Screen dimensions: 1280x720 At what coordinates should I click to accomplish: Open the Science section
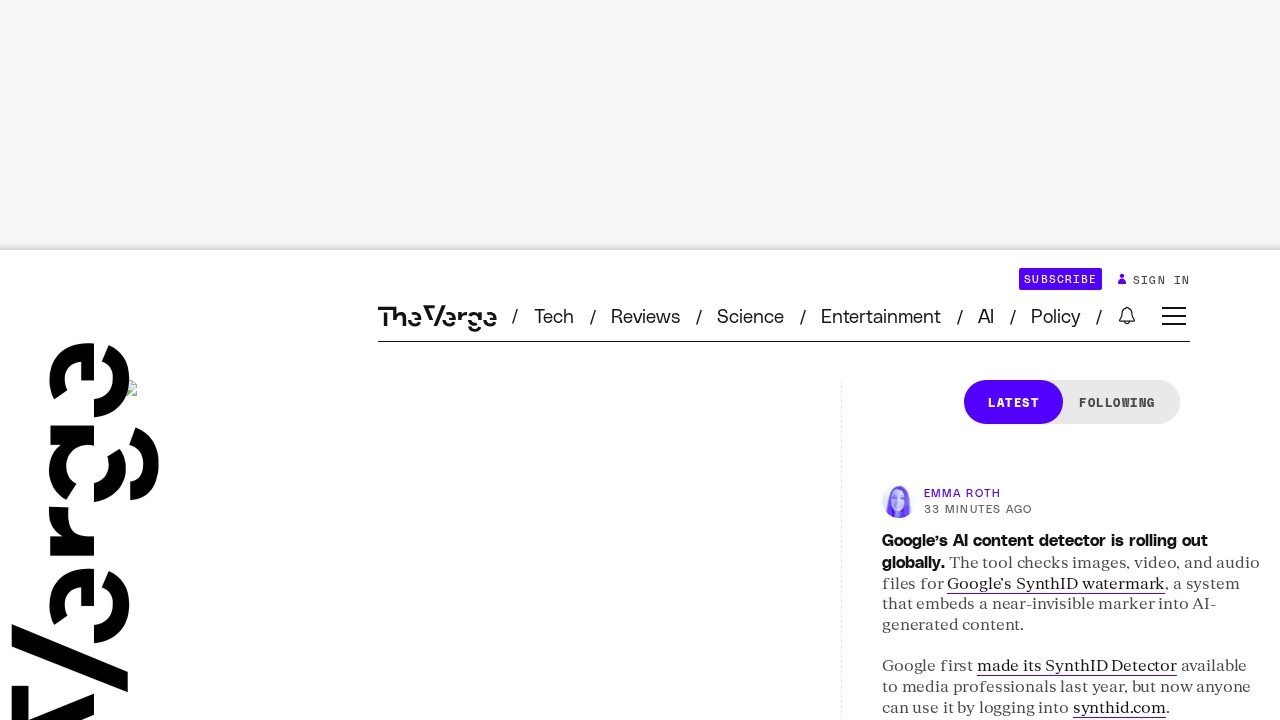[x=750, y=316]
